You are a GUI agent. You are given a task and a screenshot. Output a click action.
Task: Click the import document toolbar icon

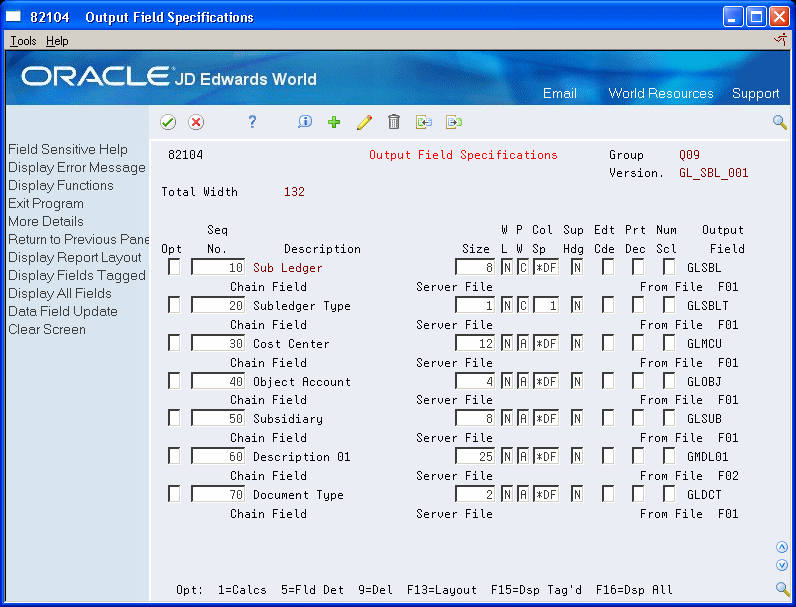tap(423, 122)
